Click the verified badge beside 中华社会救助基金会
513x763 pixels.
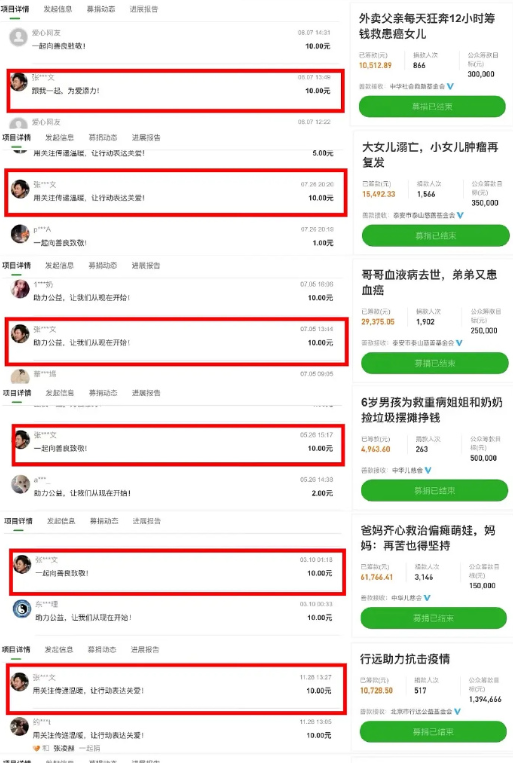coord(450,86)
